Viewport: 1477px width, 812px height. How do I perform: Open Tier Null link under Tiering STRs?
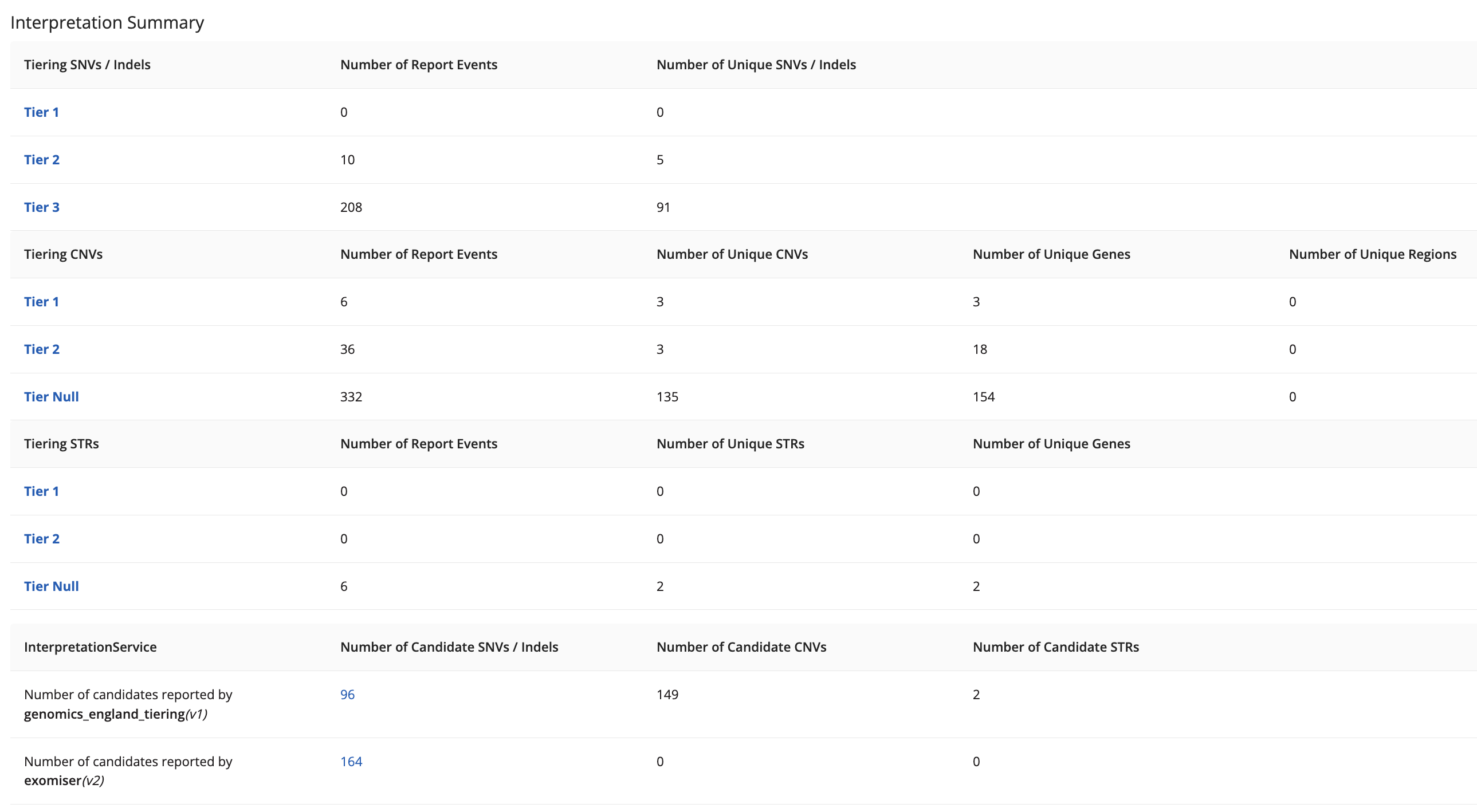(x=51, y=587)
